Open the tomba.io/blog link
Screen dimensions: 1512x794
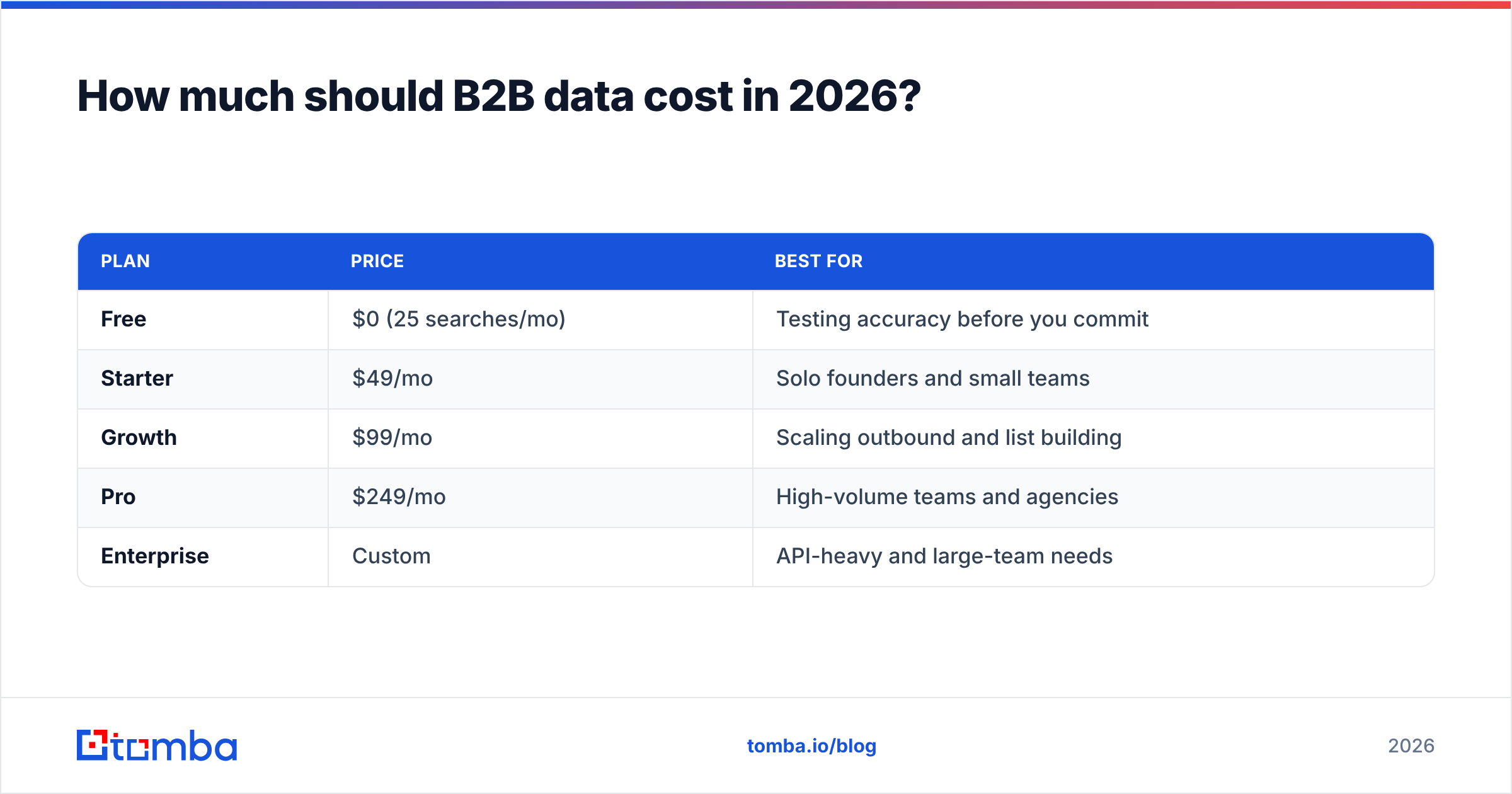click(811, 746)
